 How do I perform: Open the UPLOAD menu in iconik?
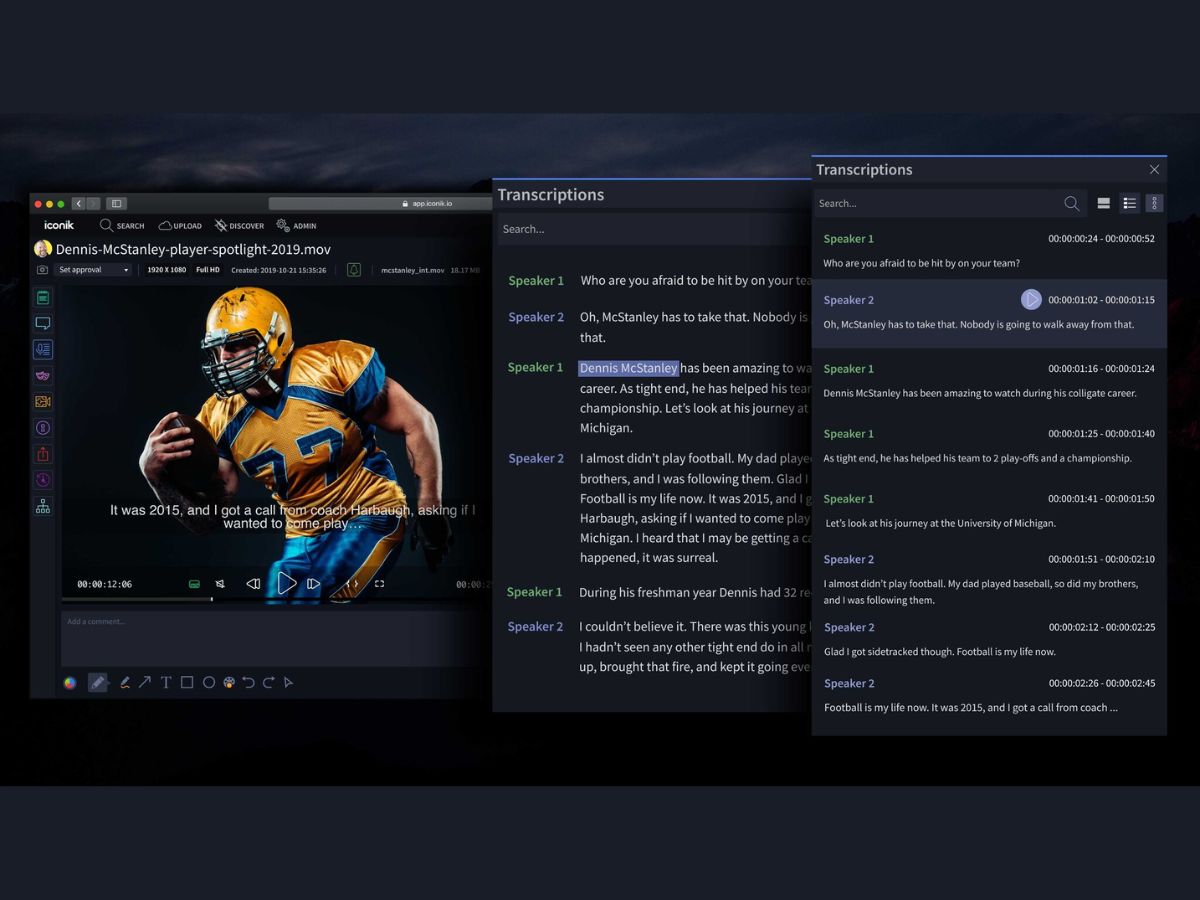pyautogui.click(x=180, y=226)
